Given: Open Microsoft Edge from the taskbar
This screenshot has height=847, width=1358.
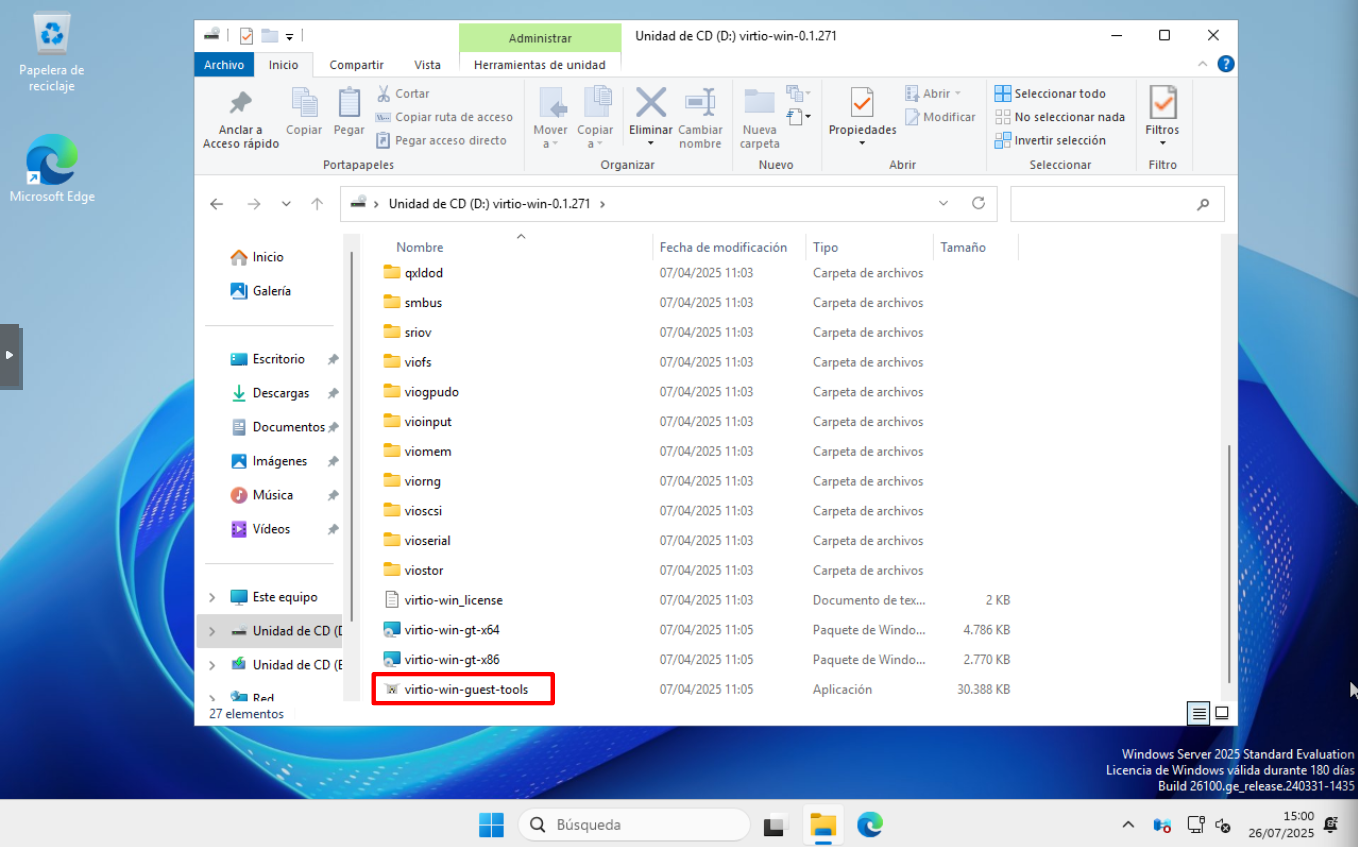Looking at the screenshot, I should (870, 825).
